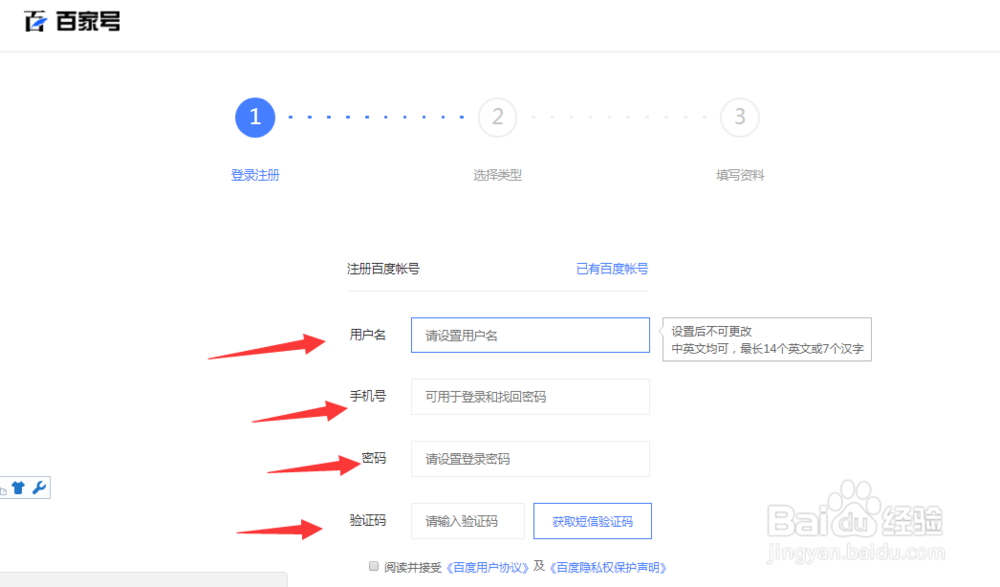Click the 注册百度帐号 heading text
Viewport: 1000px width, 587px height.
click(x=383, y=269)
